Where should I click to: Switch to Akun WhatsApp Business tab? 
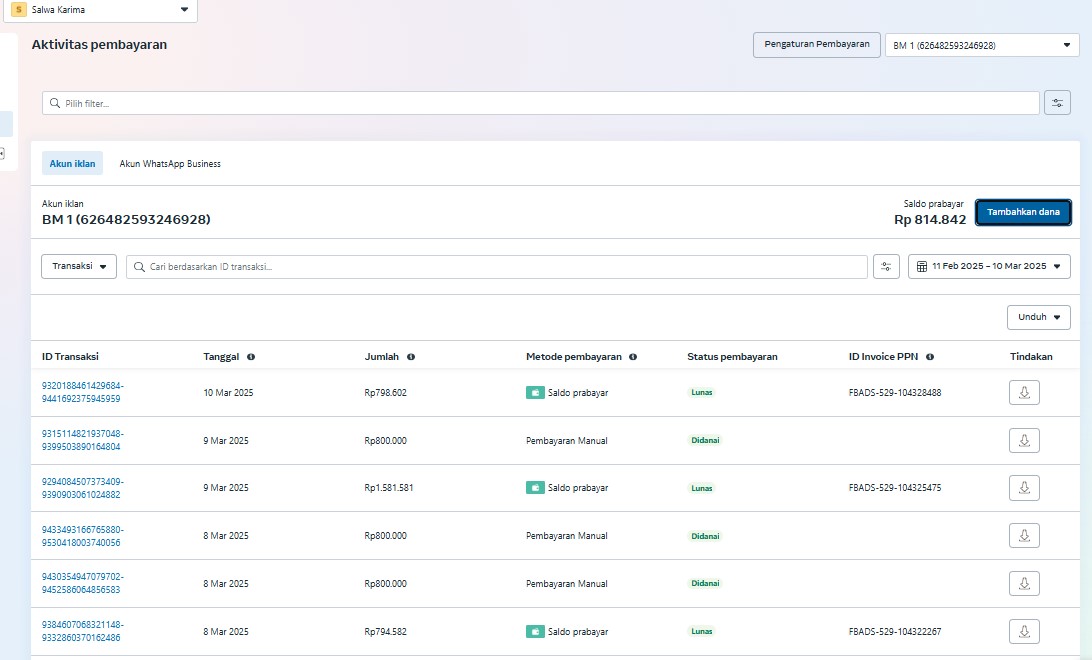click(170, 164)
